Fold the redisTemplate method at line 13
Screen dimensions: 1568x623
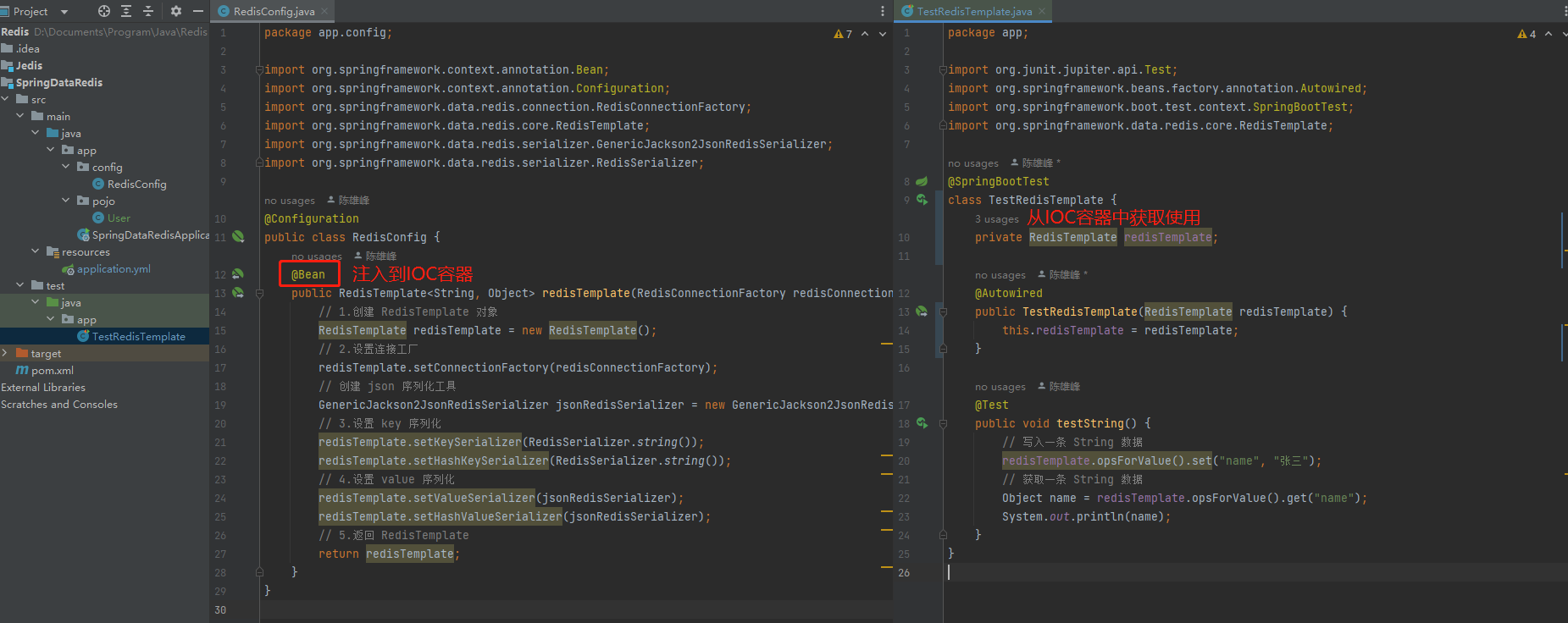(x=259, y=293)
